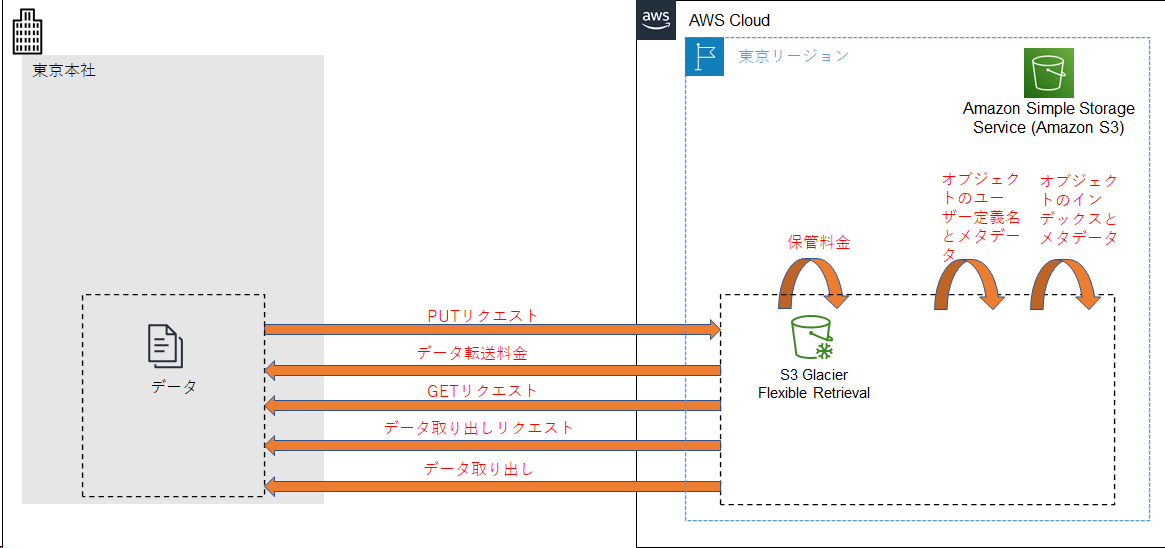Select the S3 Glacier bucket icon

814,338
